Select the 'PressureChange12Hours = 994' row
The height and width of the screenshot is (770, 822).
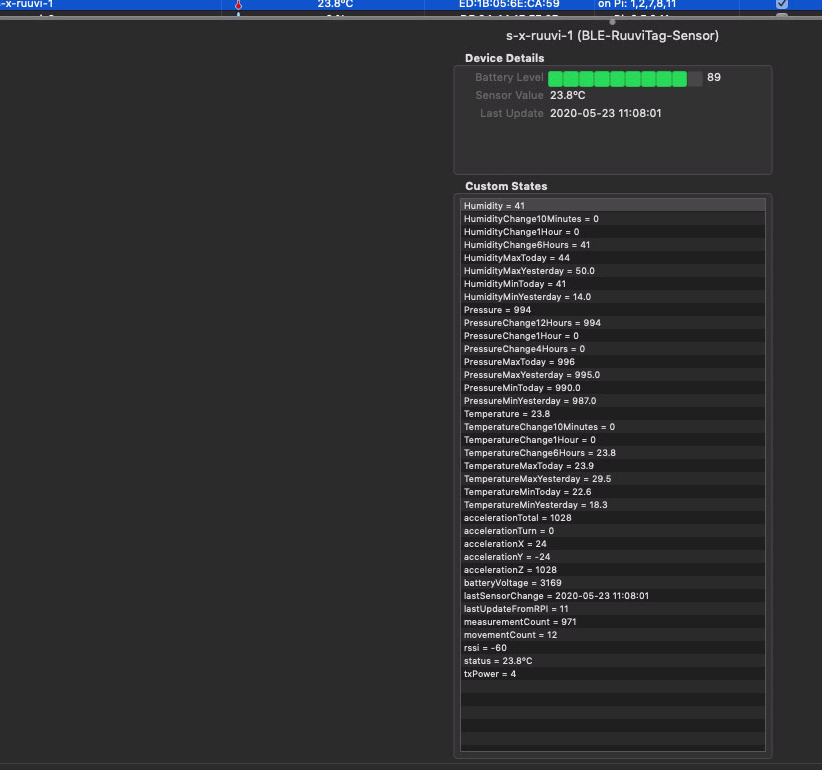(x=612, y=323)
